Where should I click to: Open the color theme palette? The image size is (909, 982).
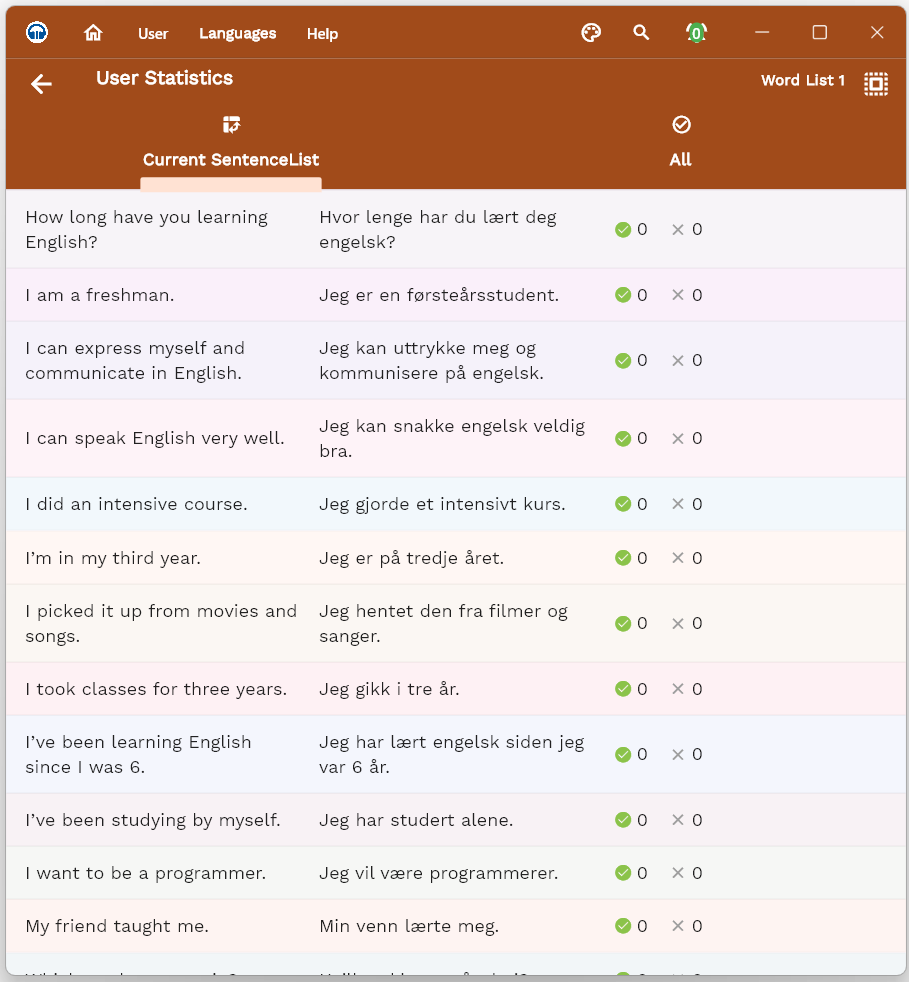click(591, 33)
